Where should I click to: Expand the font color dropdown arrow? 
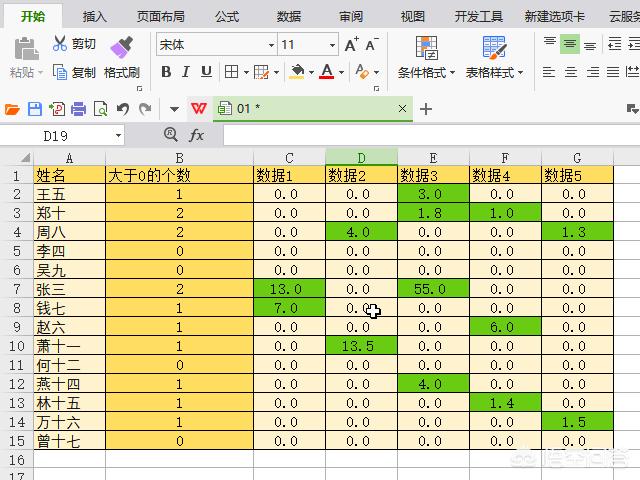tap(341, 72)
